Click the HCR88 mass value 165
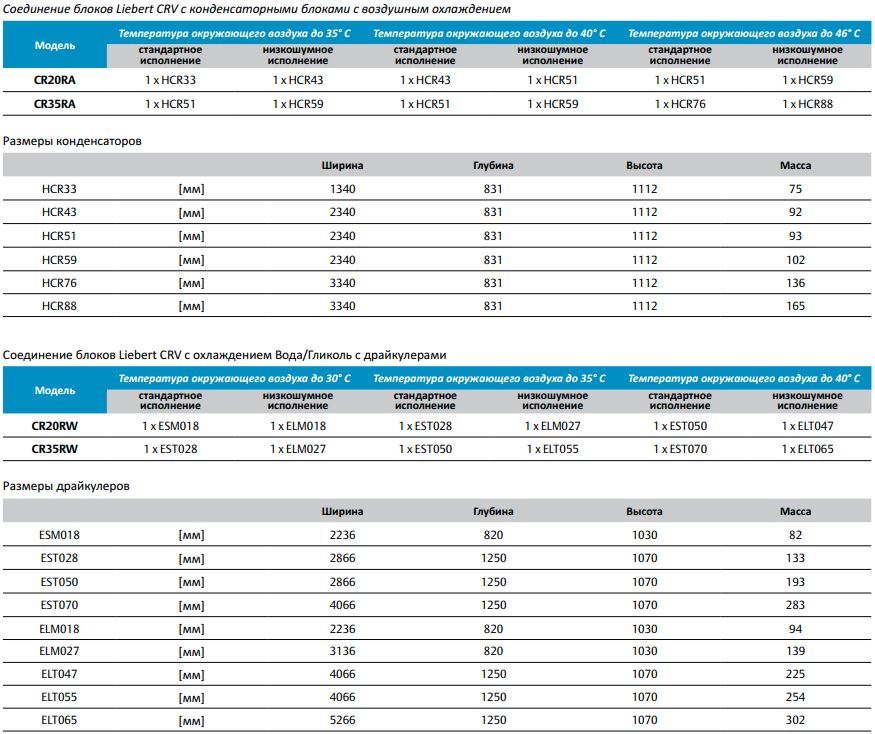The height and width of the screenshot is (734, 875). pyautogui.click(x=795, y=306)
